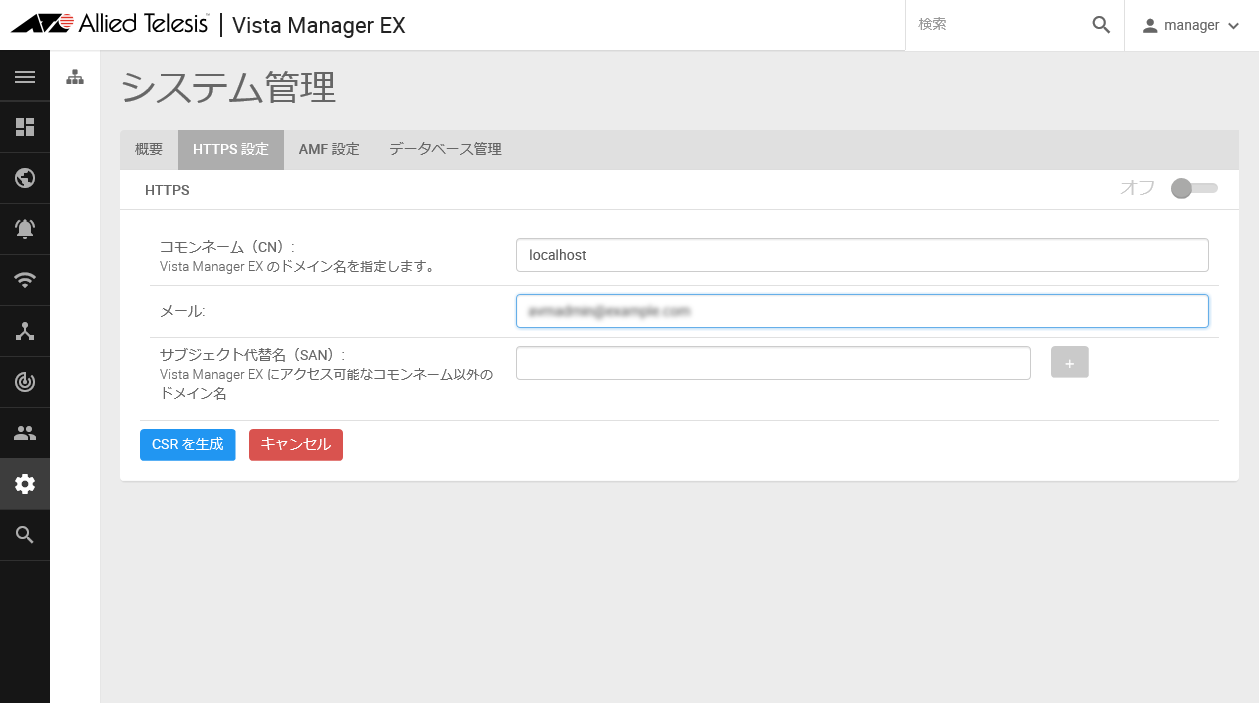Click the network tree icon in secondary panel
The height and width of the screenshot is (703, 1259).
tap(75, 77)
